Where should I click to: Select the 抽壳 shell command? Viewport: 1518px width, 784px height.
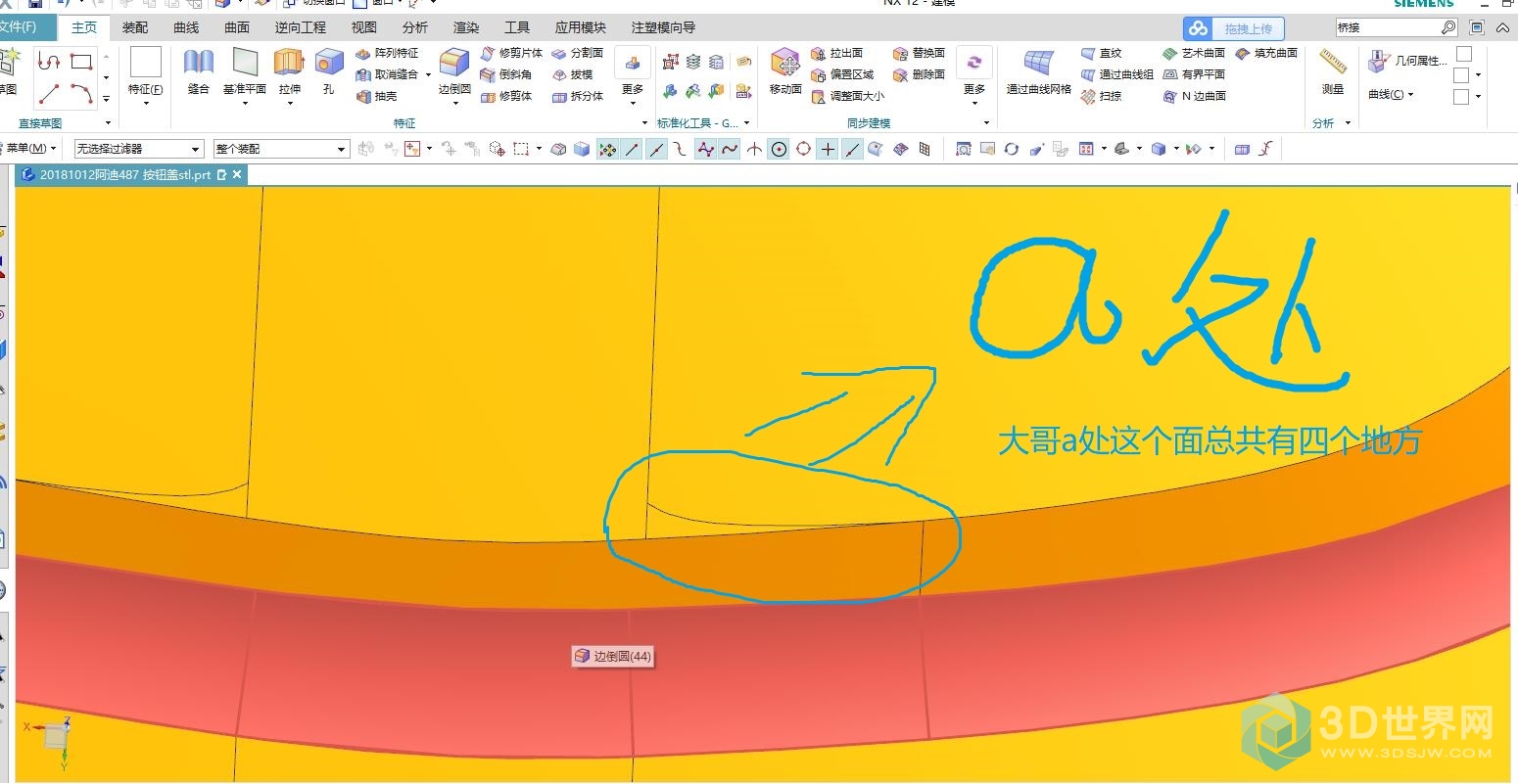pyautogui.click(x=377, y=96)
